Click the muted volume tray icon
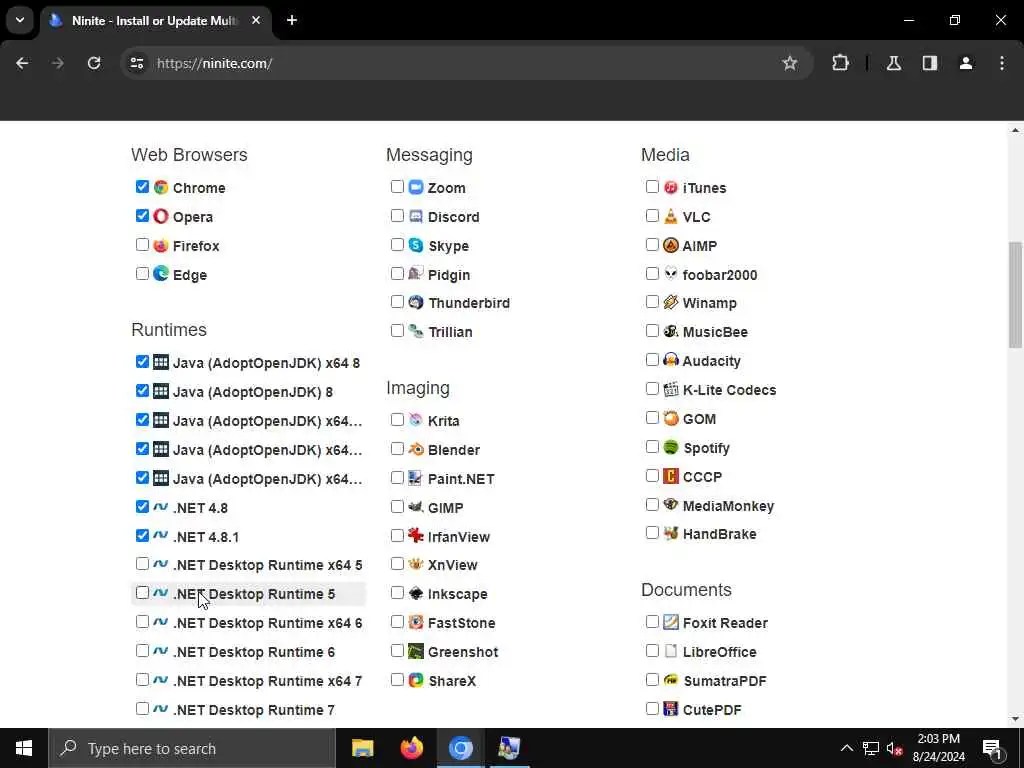This screenshot has width=1024, height=768. click(x=894, y=748)
